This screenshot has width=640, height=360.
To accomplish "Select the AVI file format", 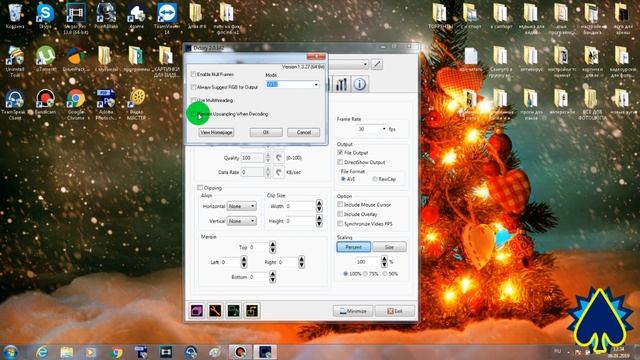I will click(343, 179).
